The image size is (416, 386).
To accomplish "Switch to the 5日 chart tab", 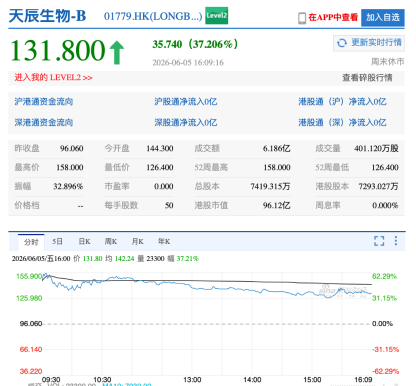I will [57, 241].
